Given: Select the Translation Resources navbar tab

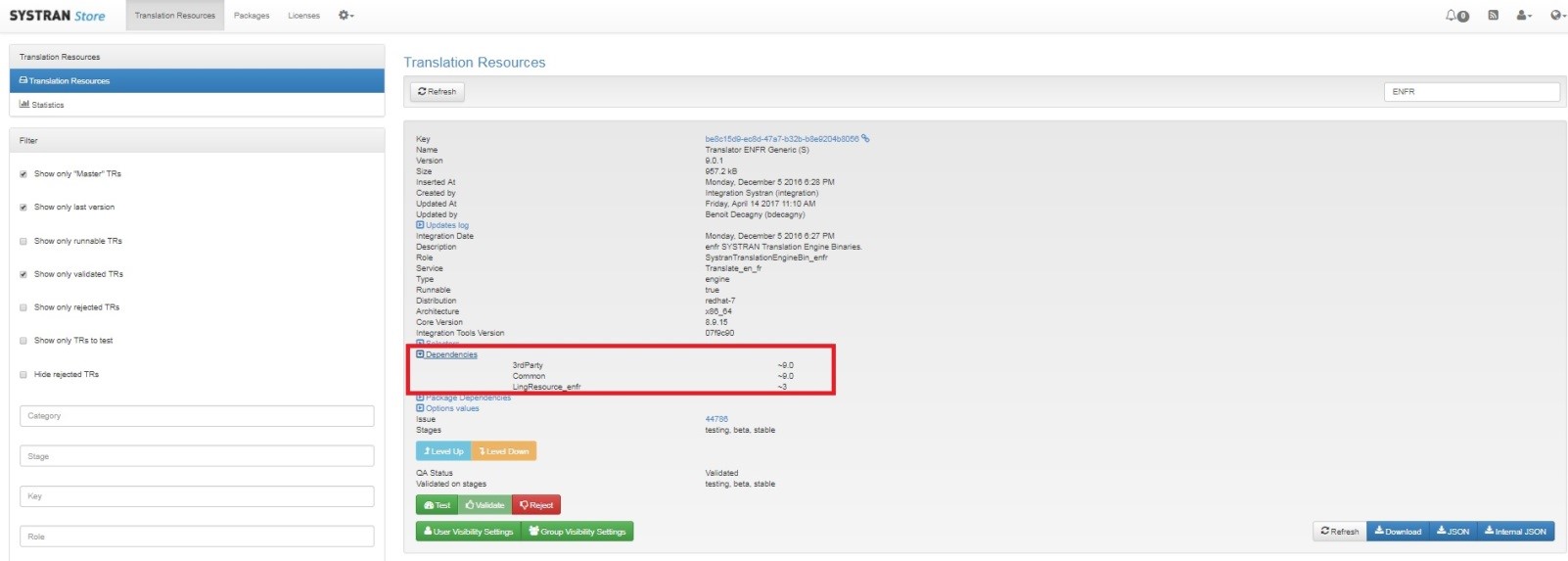Looking at the screenshot, I should pos(175,16).
